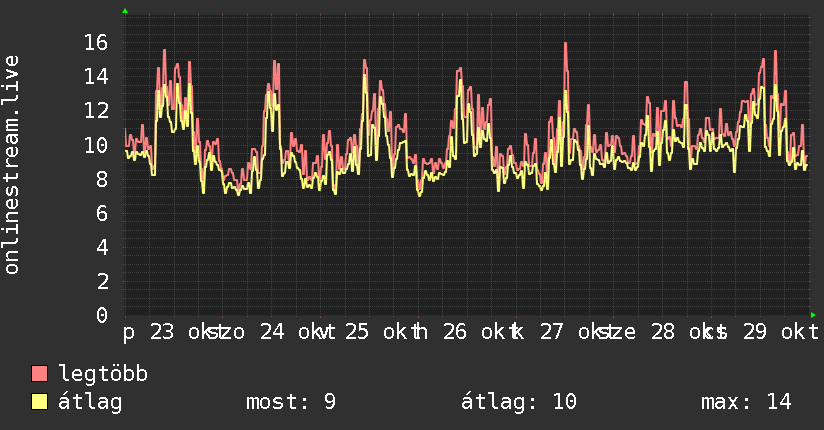Click y-axis label 12
This screenshot has height=430, width=824.
point(96,110)
